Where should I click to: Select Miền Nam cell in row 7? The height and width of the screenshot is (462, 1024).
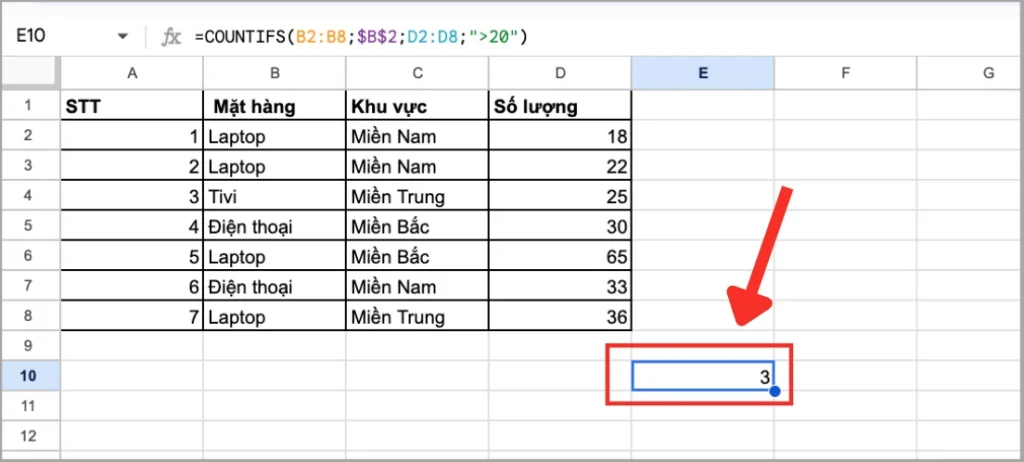click(x=417, y=286)
